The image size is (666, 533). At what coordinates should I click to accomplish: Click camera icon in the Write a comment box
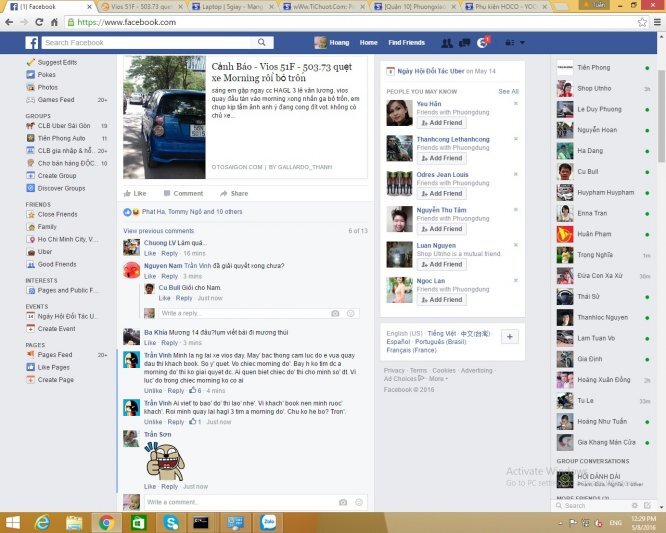tap(343, 502)
